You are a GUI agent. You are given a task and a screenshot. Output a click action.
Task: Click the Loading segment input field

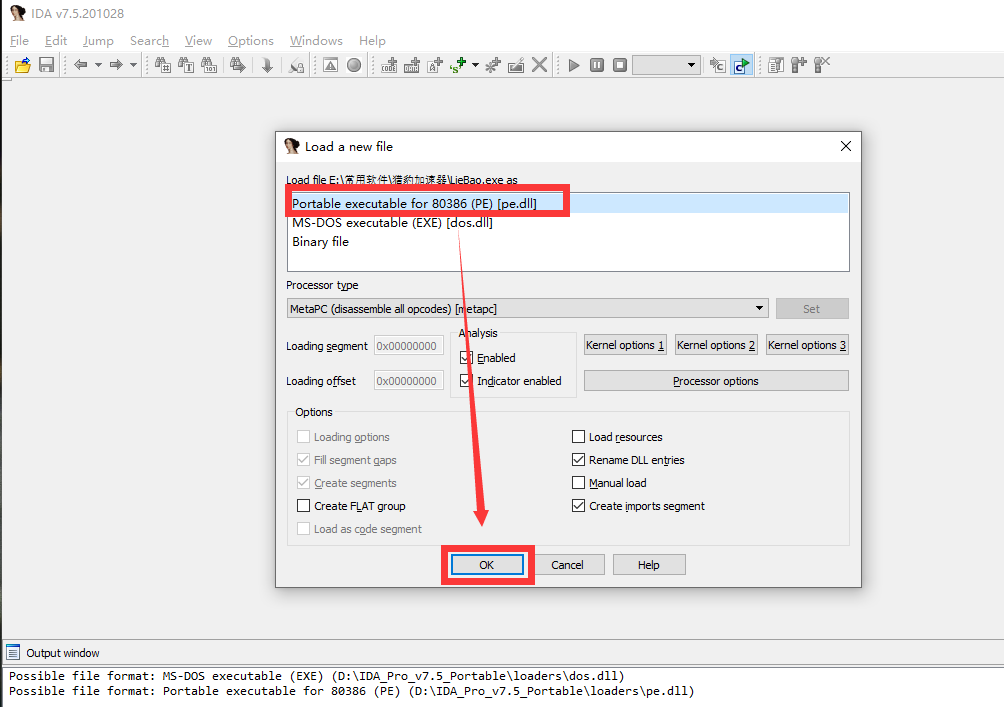(409, 346)
